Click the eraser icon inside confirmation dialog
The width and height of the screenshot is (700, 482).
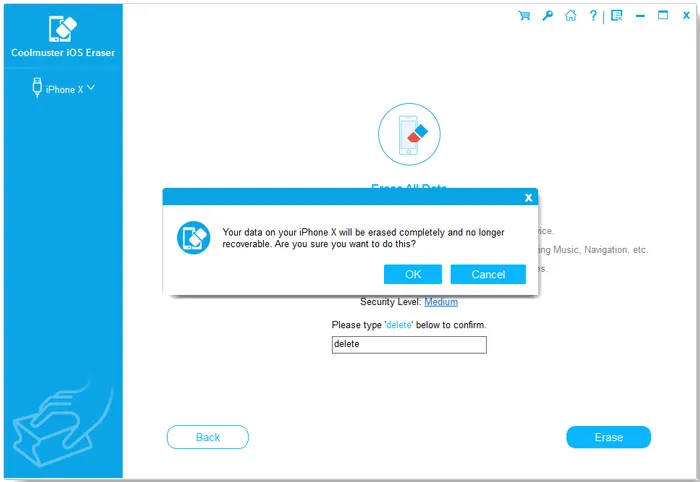click(193, 237)
